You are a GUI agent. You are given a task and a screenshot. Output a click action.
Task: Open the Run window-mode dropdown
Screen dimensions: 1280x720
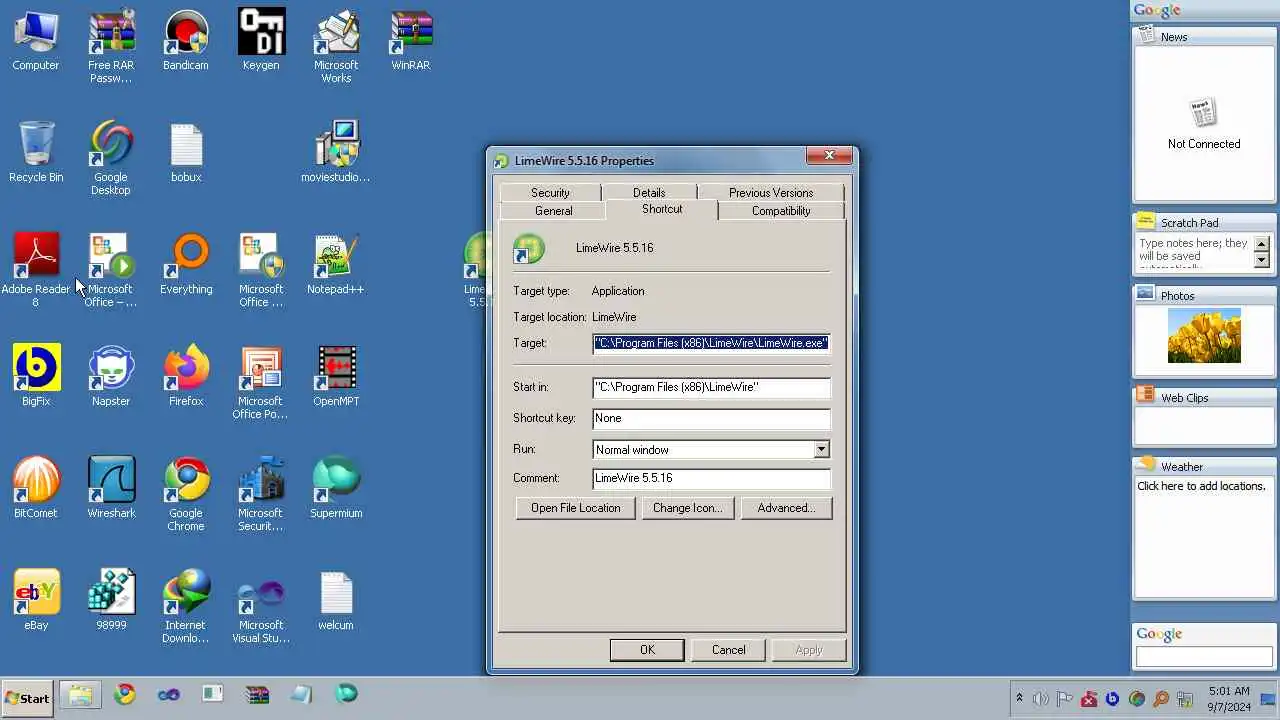tap(821, 450)
